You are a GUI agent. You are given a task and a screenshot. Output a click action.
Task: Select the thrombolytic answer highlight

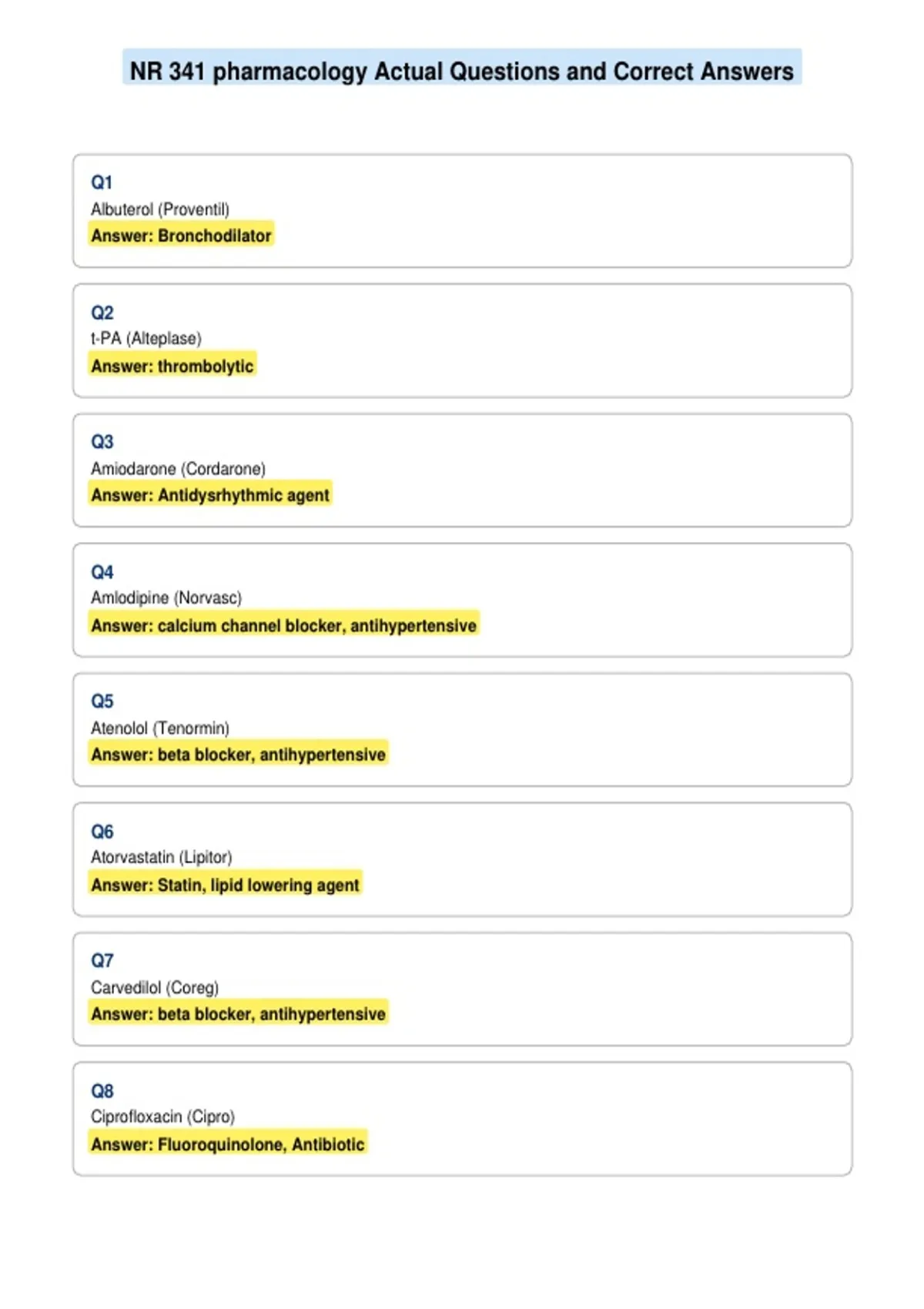pyautogui.click(x=172, y=366)
